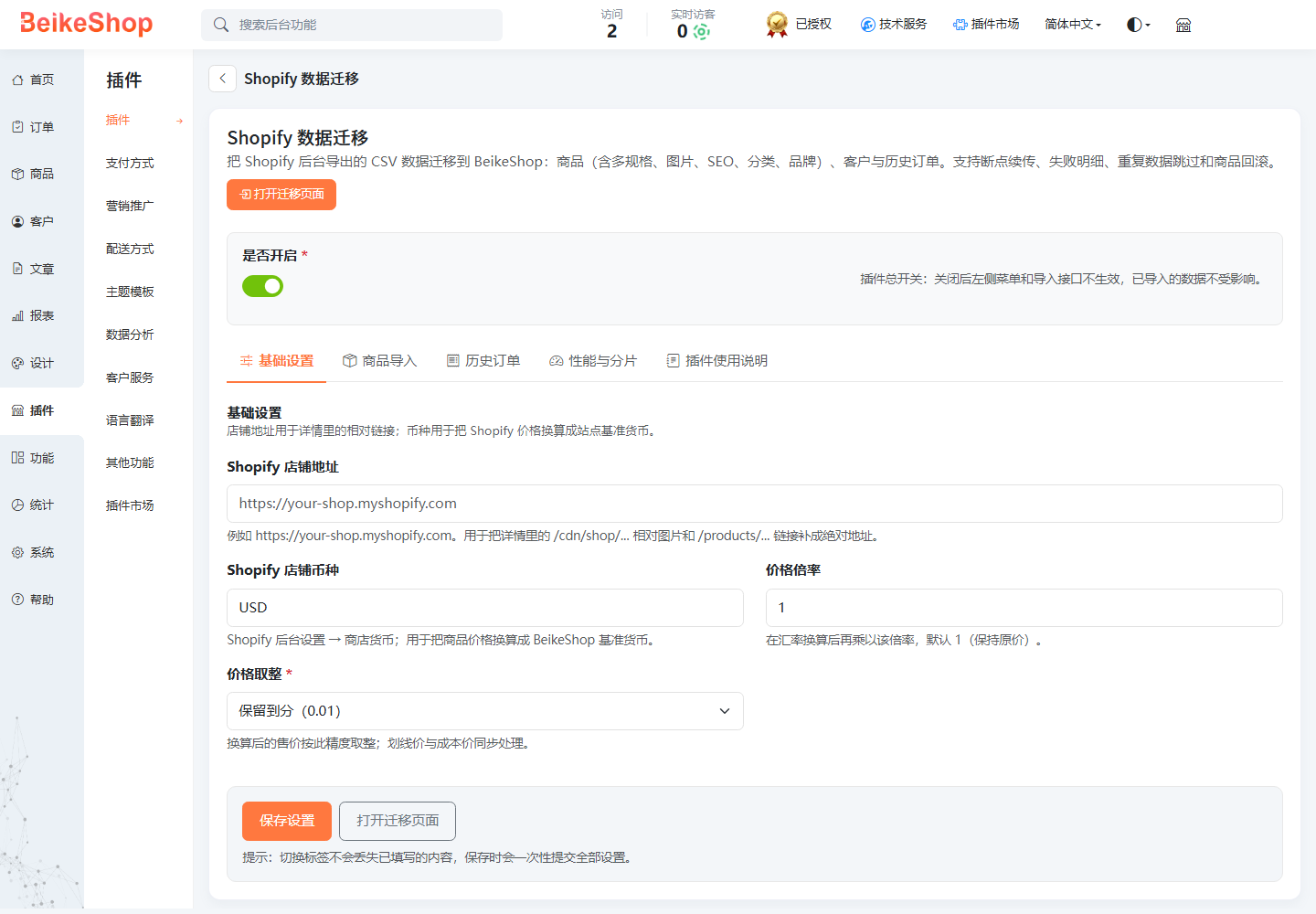1316x914 pixels.
Task: Switch to the 基础设置 tab
Action: tap(277, 361)
